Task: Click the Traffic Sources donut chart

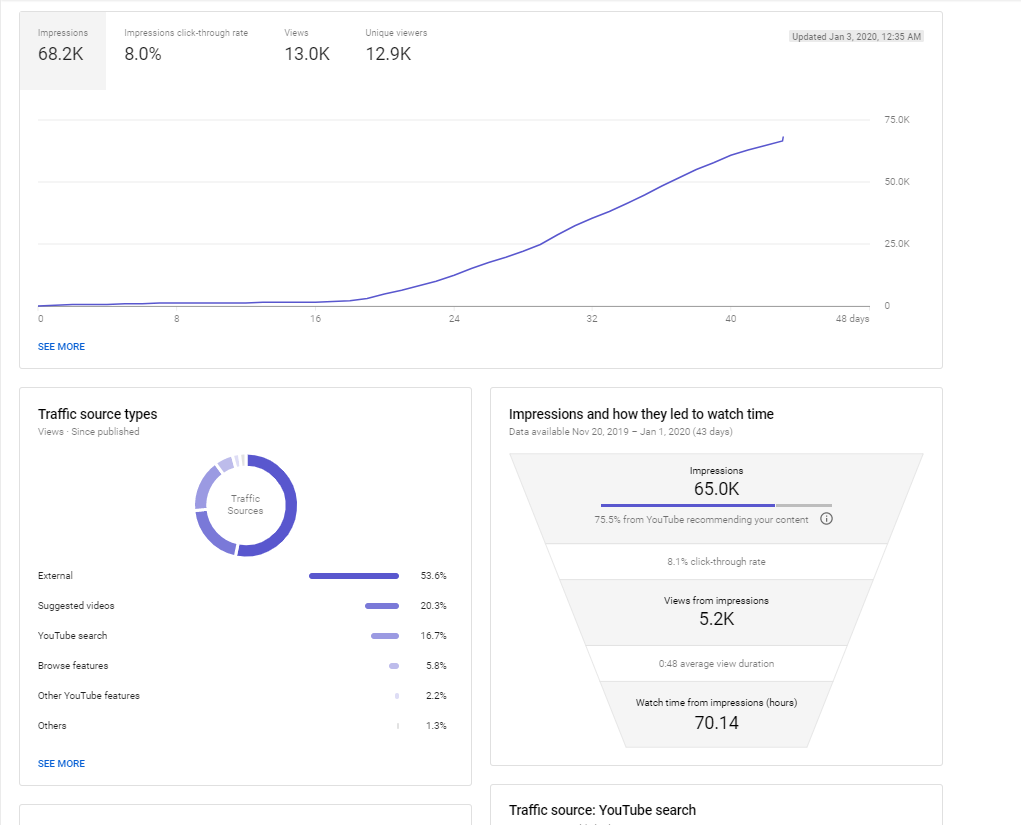Action: click(x=245, y=505)
